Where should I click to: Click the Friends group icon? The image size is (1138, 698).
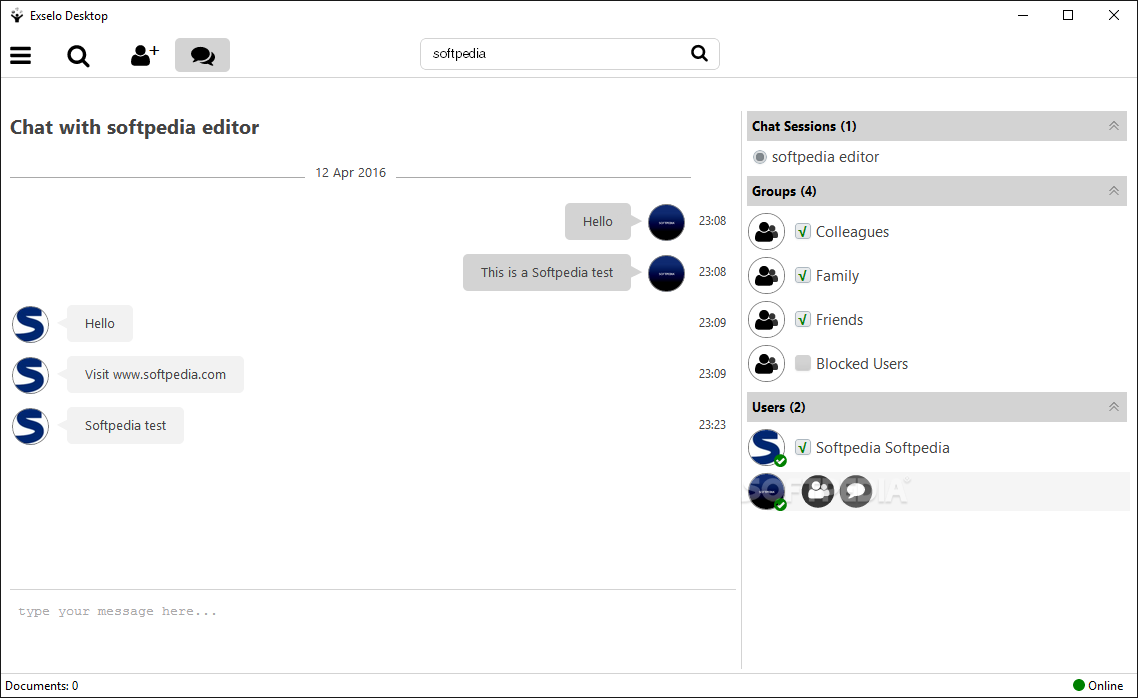pyautogui.click(x=766, y=319)
